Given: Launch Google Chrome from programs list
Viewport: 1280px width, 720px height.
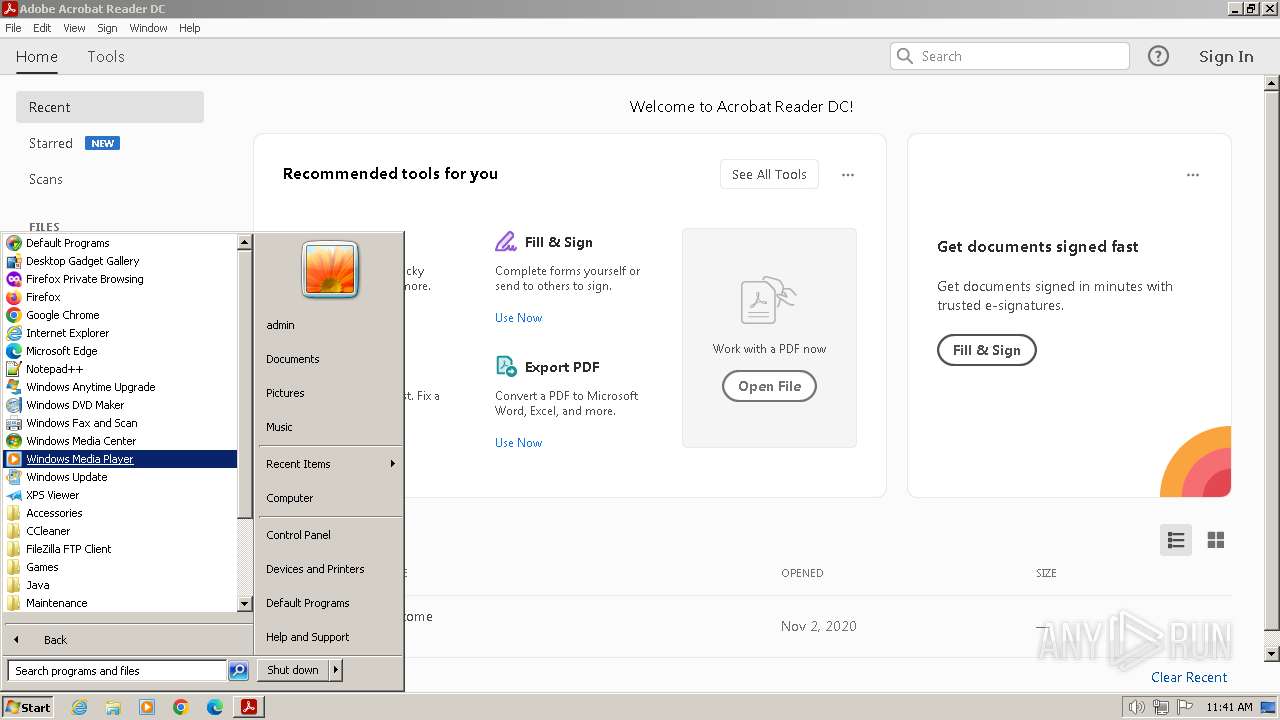Looking at the screenshot, I should pos(120,315).
